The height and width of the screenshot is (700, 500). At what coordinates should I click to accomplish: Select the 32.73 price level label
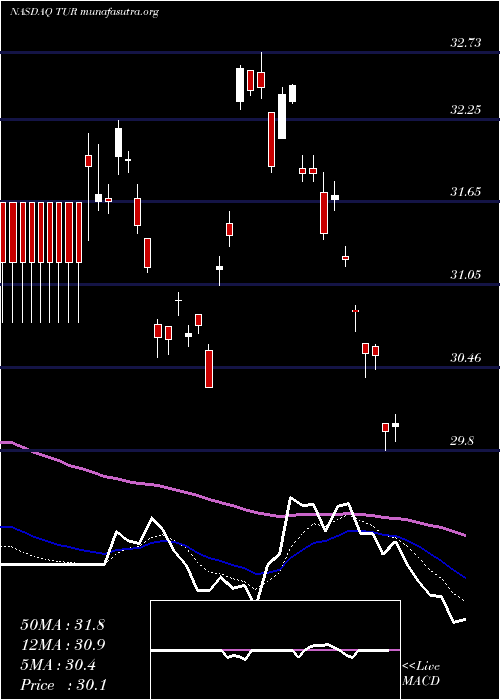click(466, 43)
